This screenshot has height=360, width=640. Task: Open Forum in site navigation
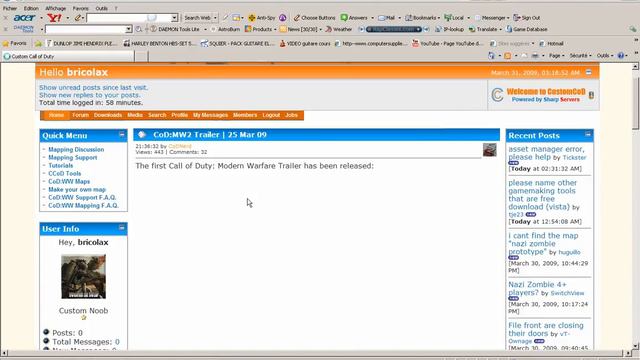80,115
